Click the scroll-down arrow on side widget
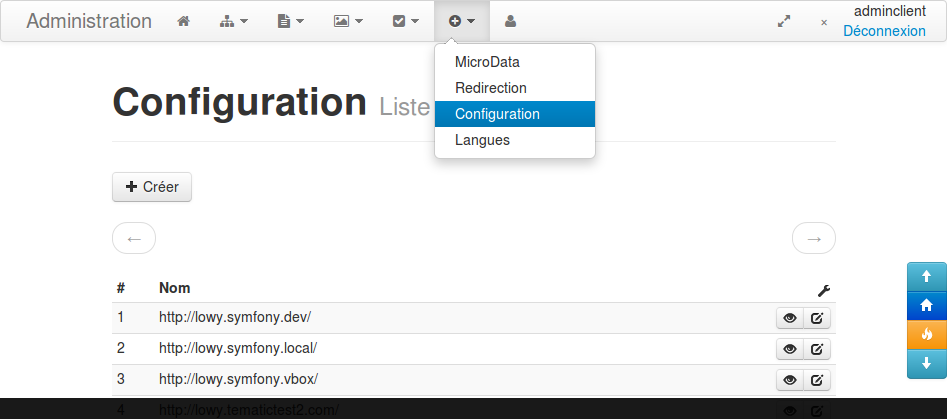The image size is (947, 419). (x=926, y=363)
